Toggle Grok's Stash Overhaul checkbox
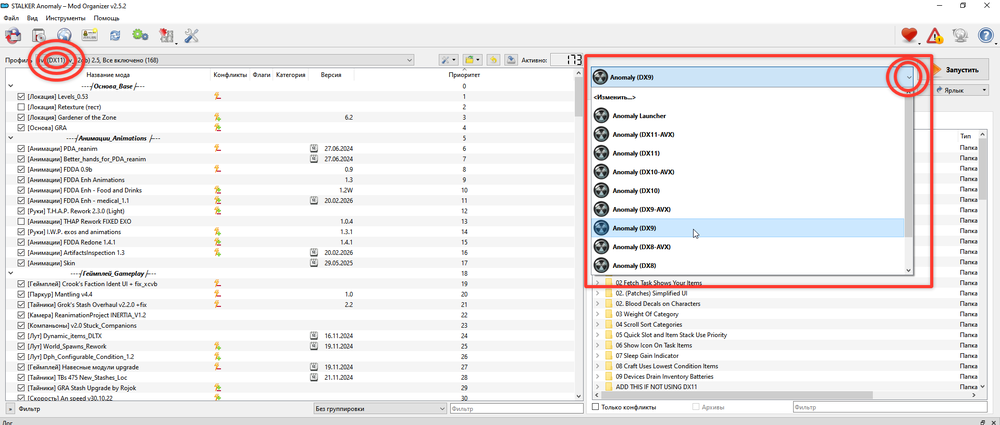The height and width of the screenshot is (425, 1000). pyautogui.click(x=21, y=304)
